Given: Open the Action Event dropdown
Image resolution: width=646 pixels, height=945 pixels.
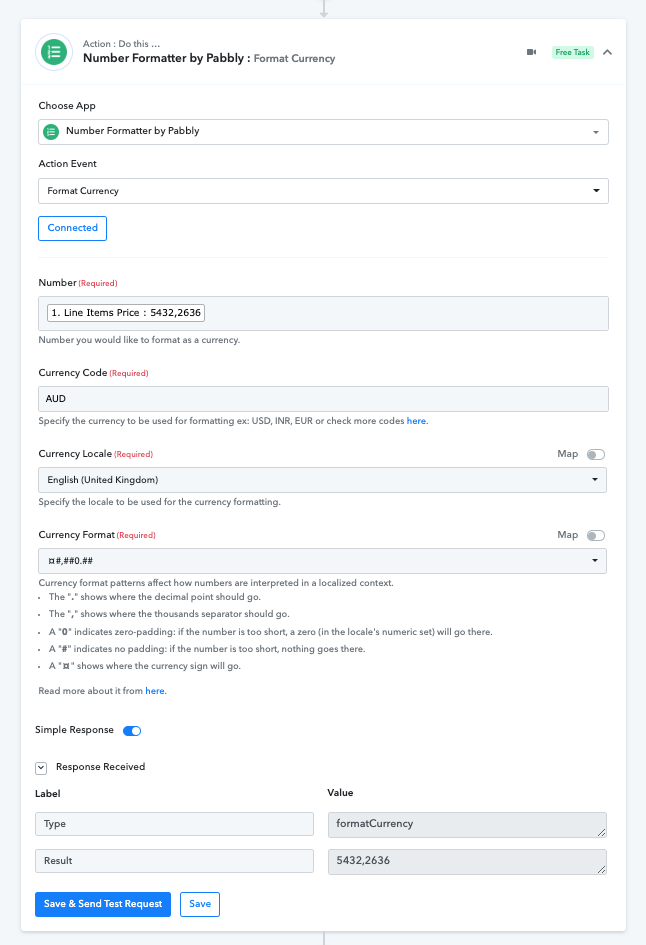Looking at the screenshot, I should point(323,190).
